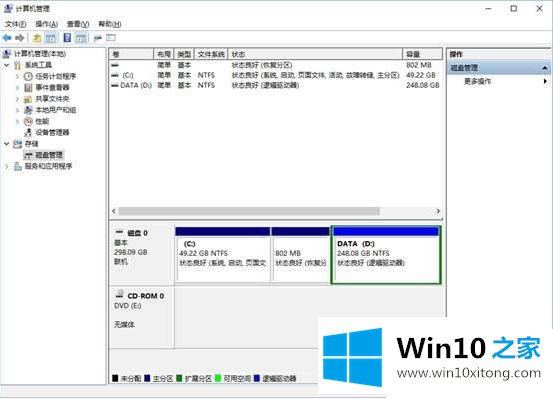Screen dimensions: 553x399
Task: Collapse the 磁盘管理 section in the 操作 pane
Action: pyautogui.click(x=545, y=67)
